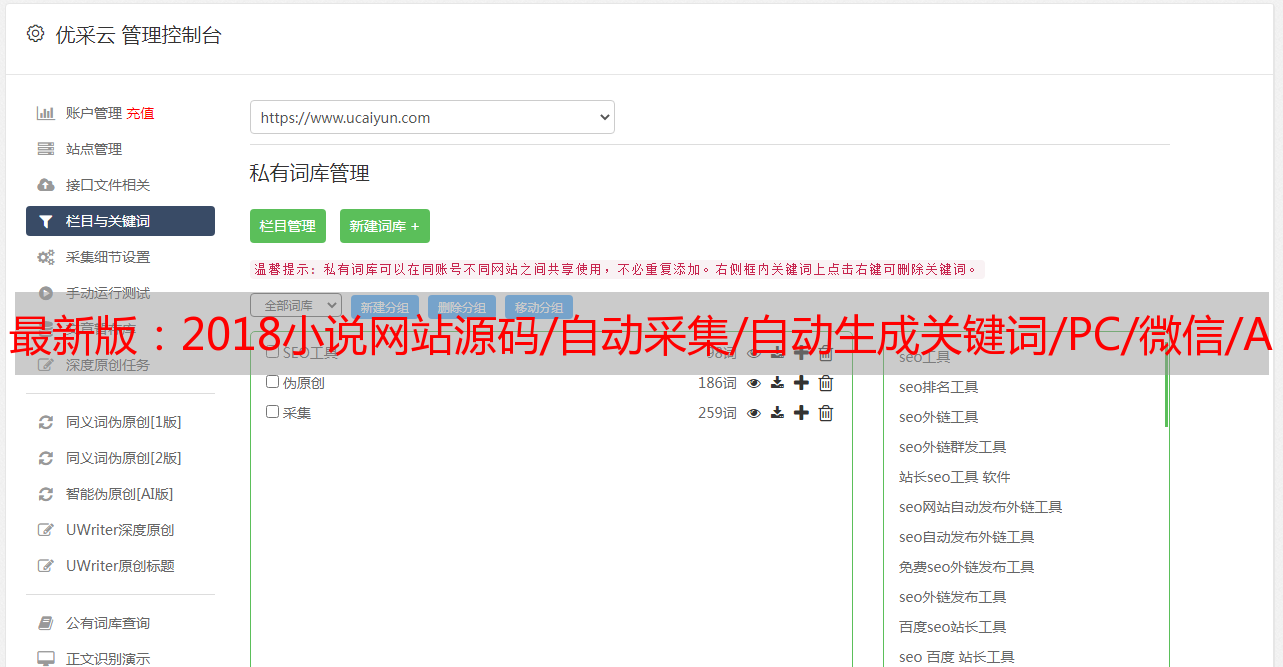Click the server icon for 站点管理
This screenshot has width=1283, height=667.
pyautogui.click(x=45, y=149)
